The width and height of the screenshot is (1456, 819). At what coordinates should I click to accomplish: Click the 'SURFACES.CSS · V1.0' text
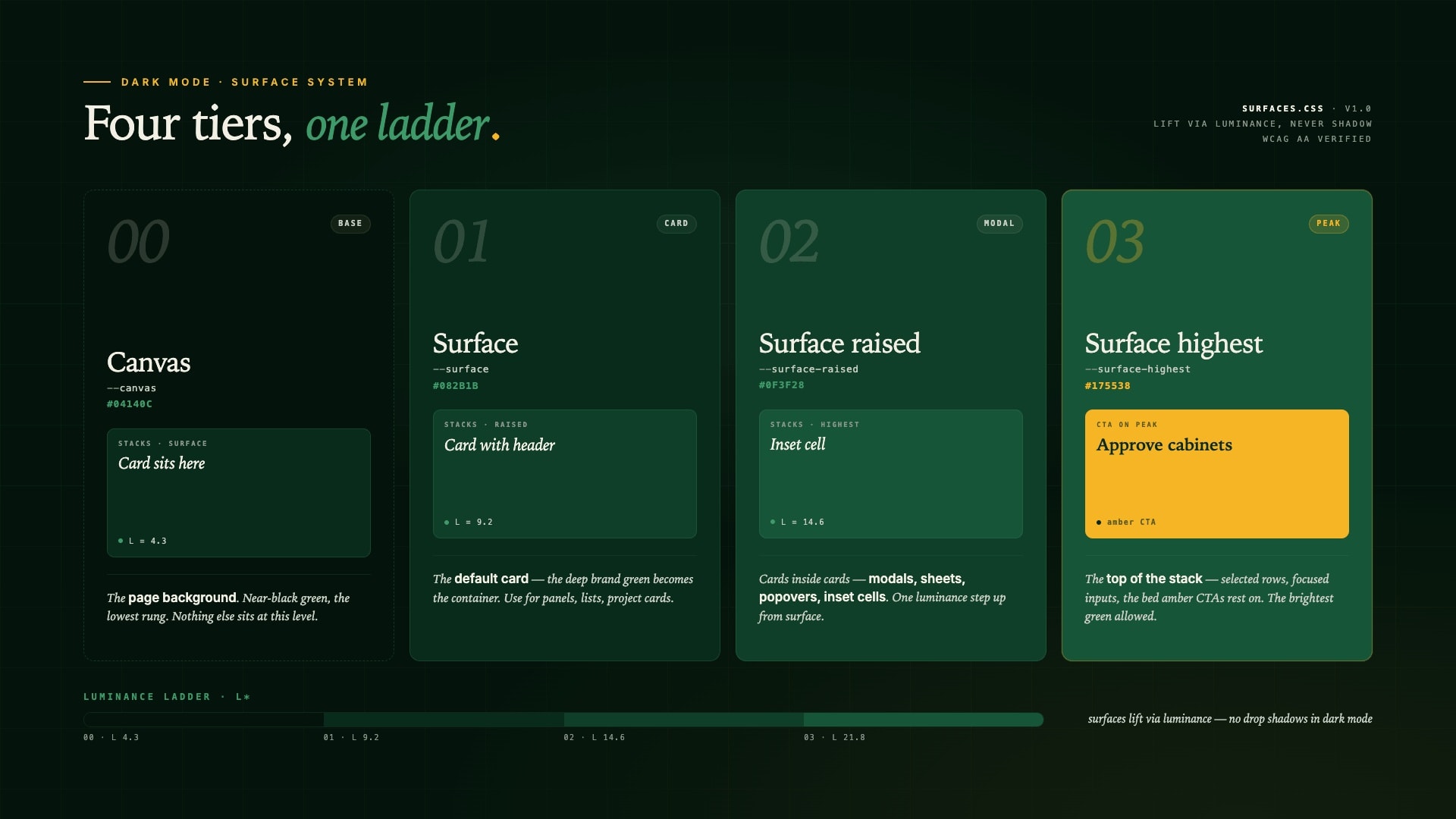click(x=1307, y=108)
